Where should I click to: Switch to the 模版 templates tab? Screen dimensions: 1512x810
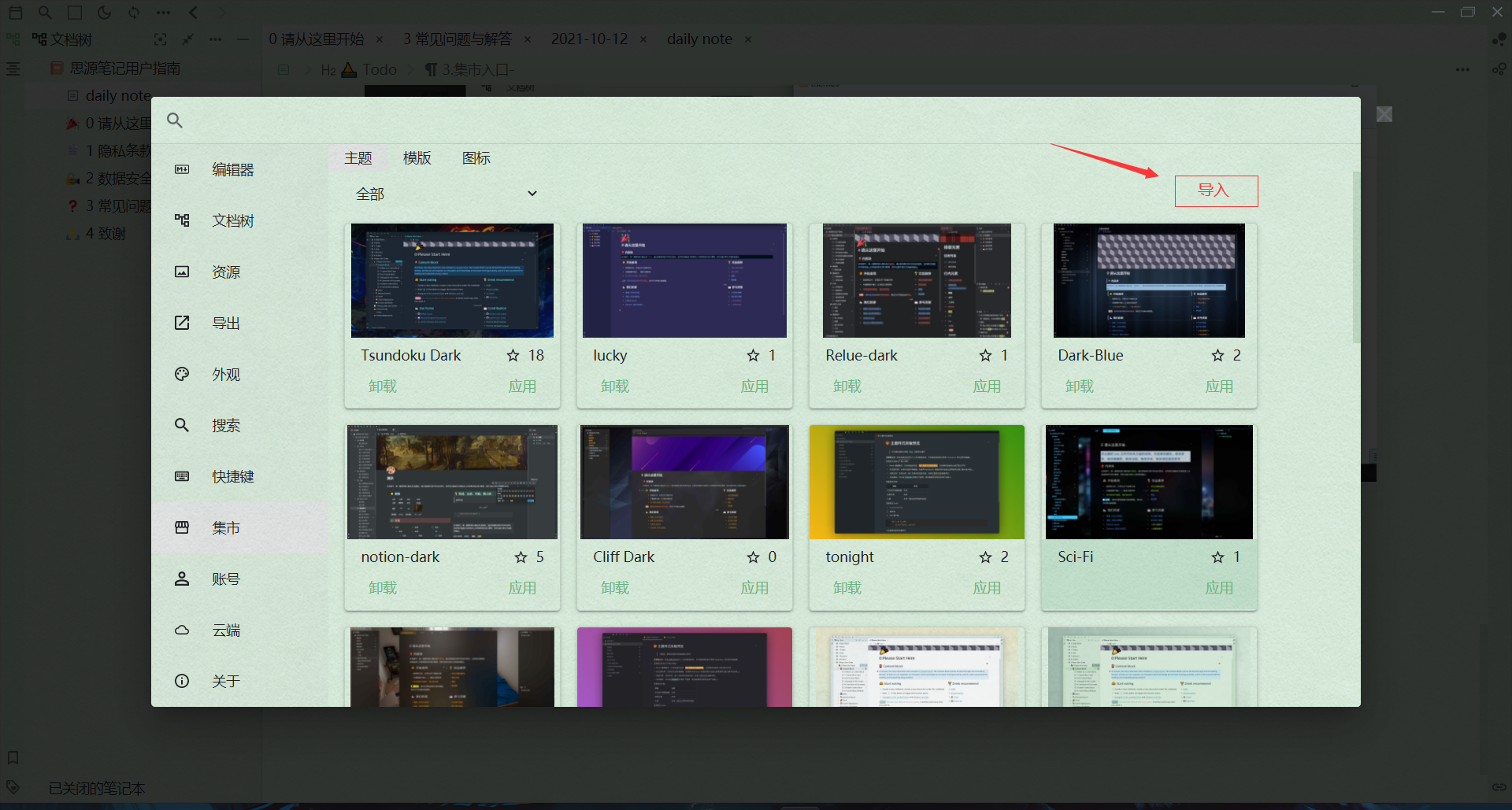point(417,158)
